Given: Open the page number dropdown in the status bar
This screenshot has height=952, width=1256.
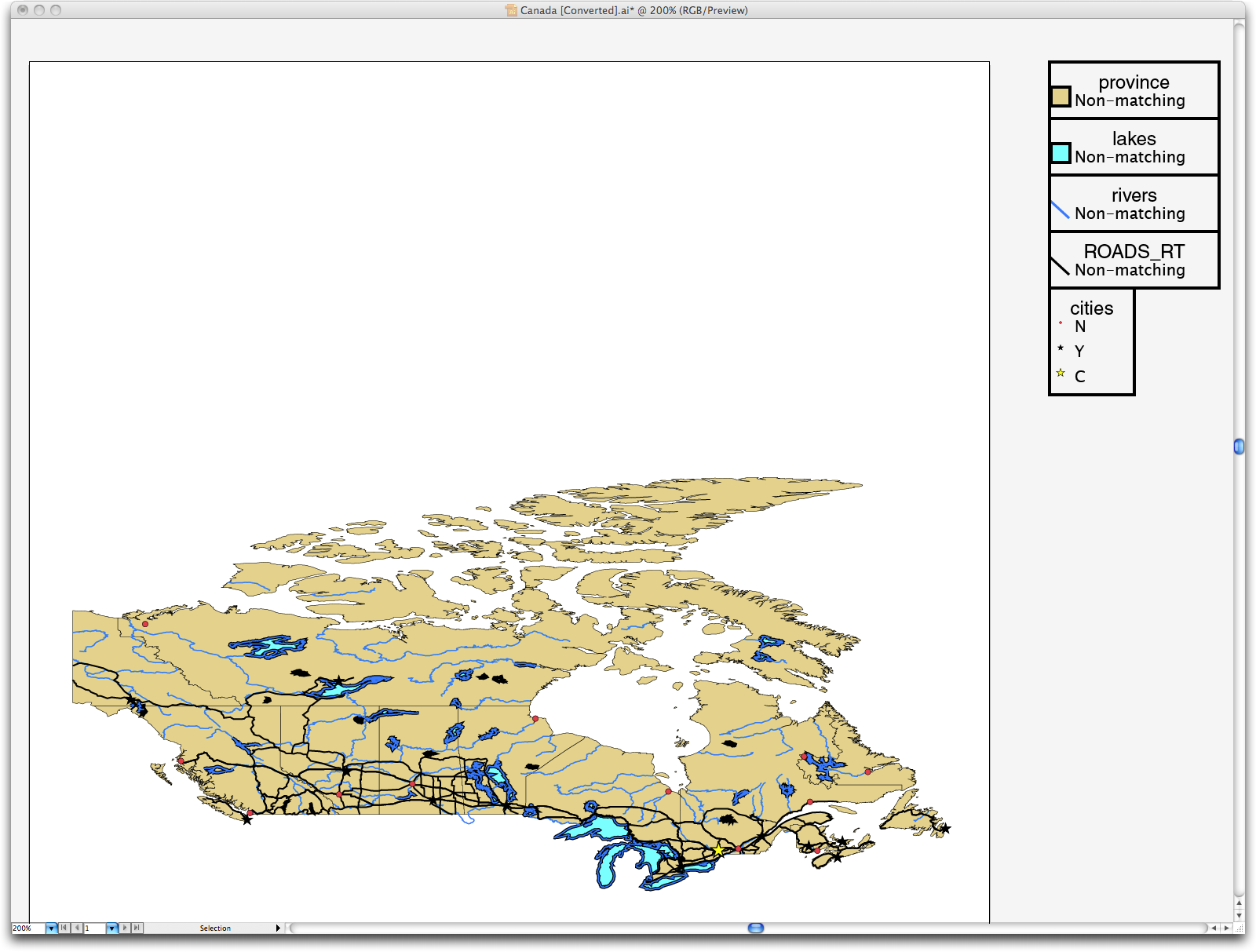Looking at the screenshot, I should tap(111, 928).
